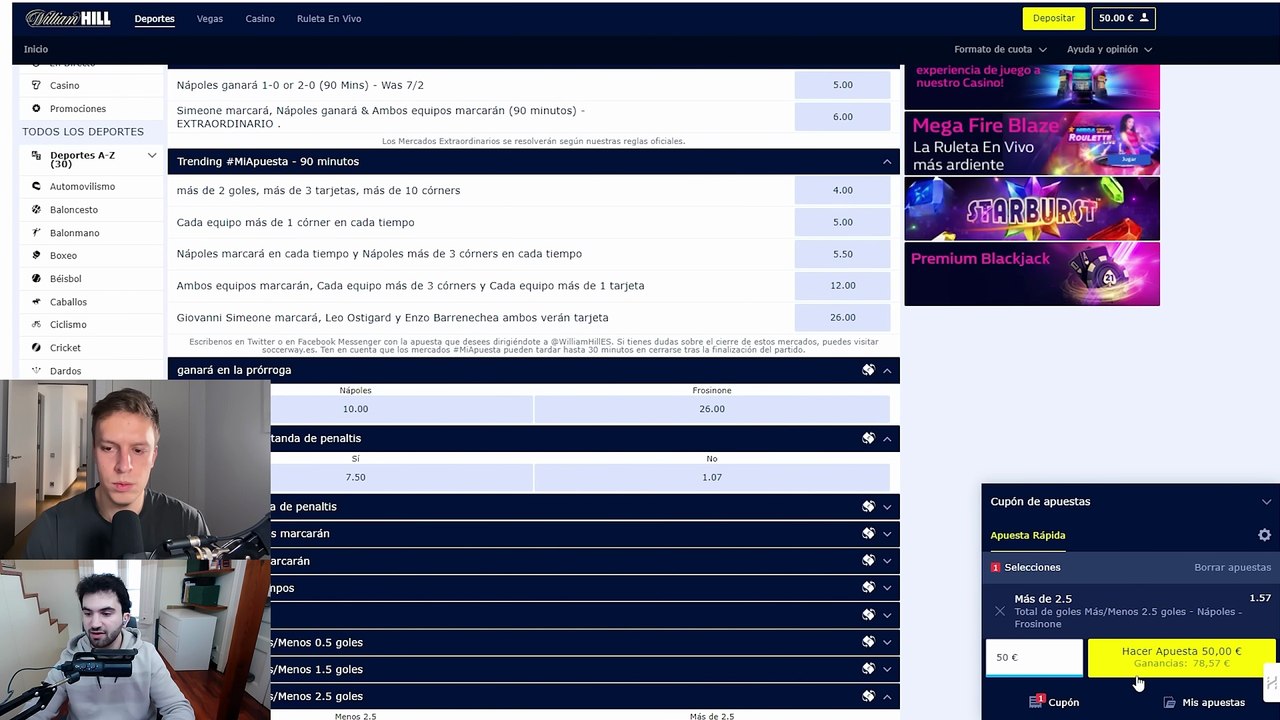This screenshot has height=720, width=1280.
Task: Pick 12.00 odds for Ambos equipos marcarán combo
Action: point(843,285)
